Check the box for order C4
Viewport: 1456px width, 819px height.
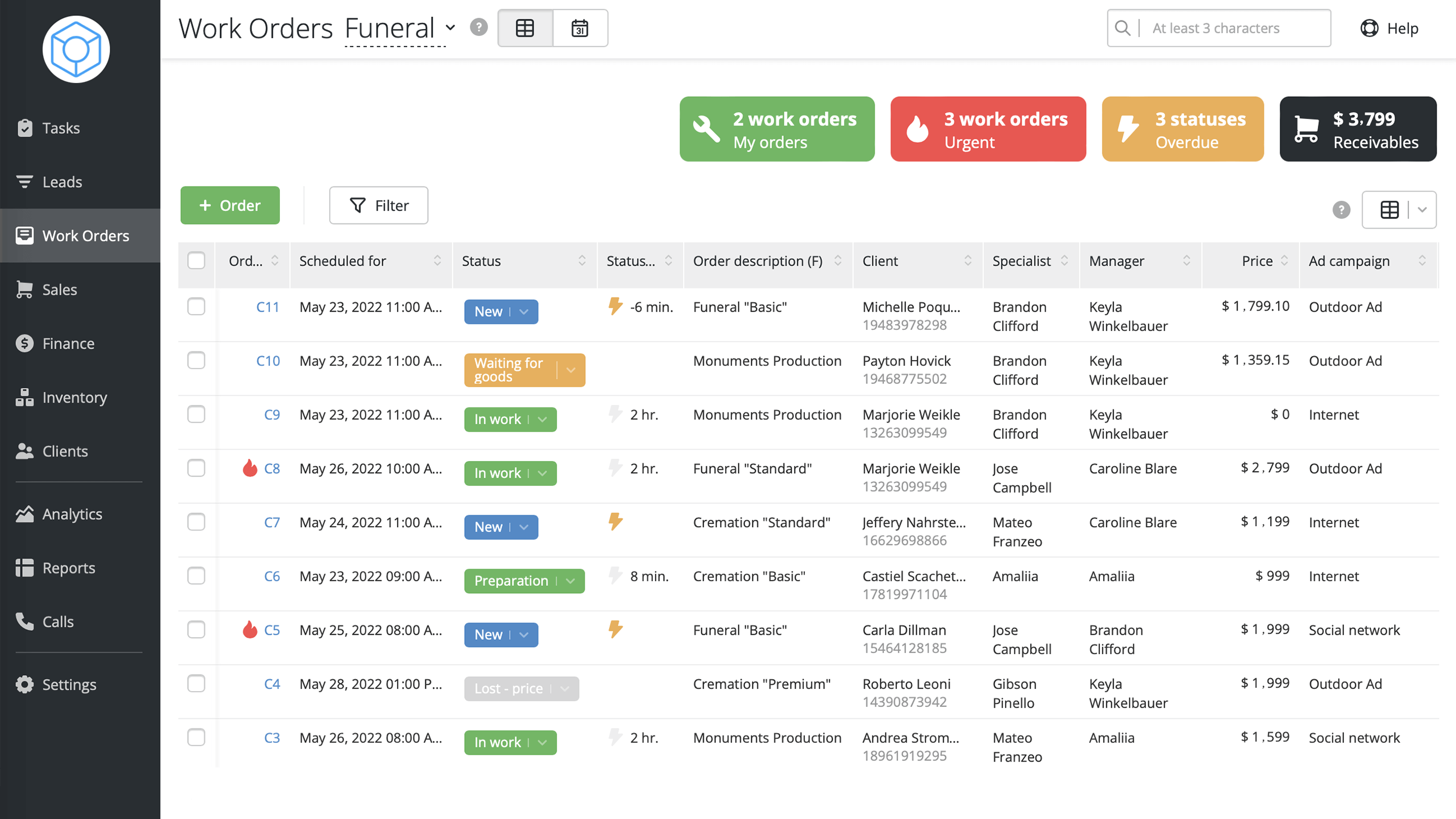pyautogui.click(x=196, y=683)
